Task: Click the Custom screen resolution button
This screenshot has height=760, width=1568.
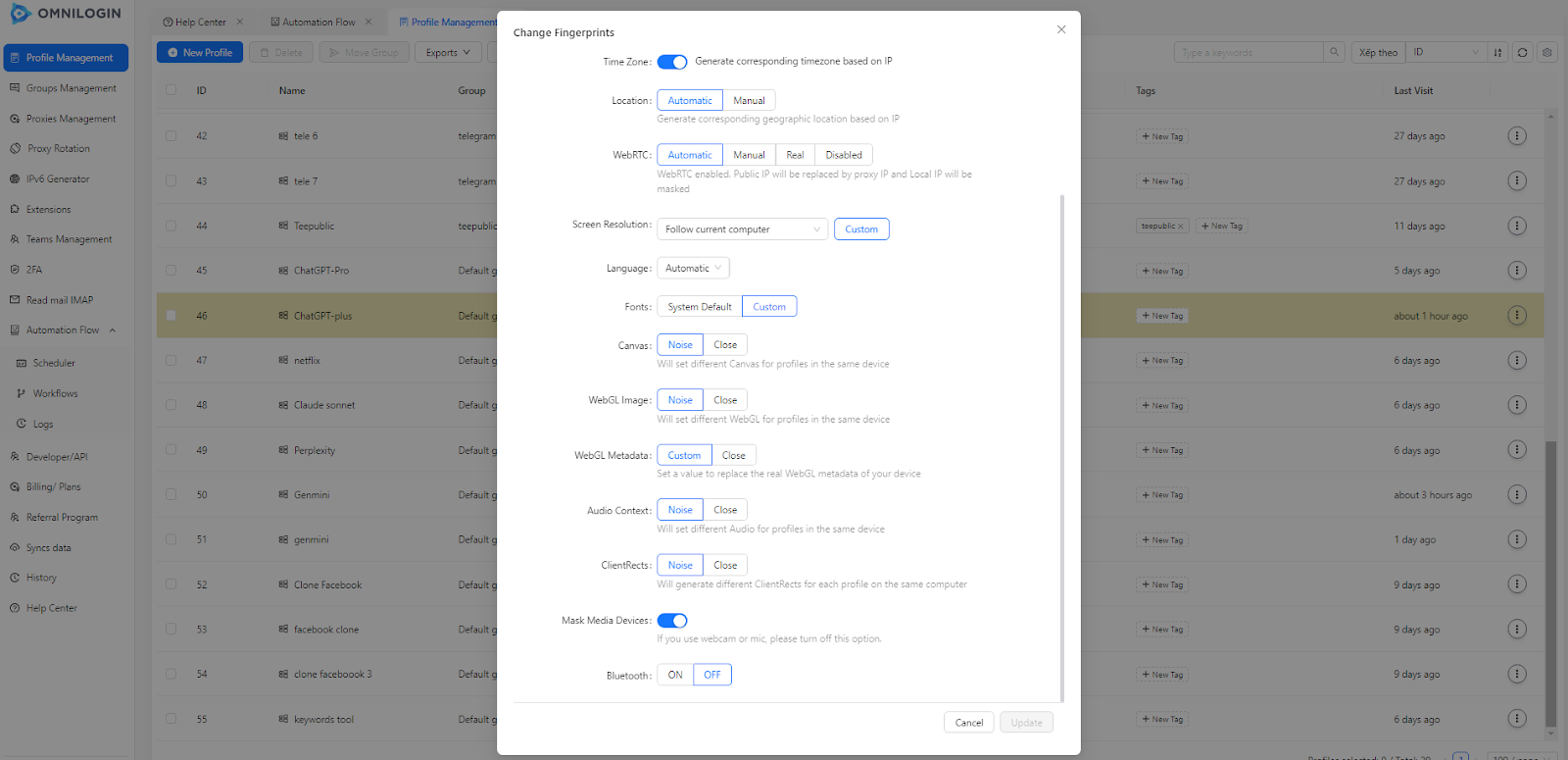Action: (x=861, y=229)
